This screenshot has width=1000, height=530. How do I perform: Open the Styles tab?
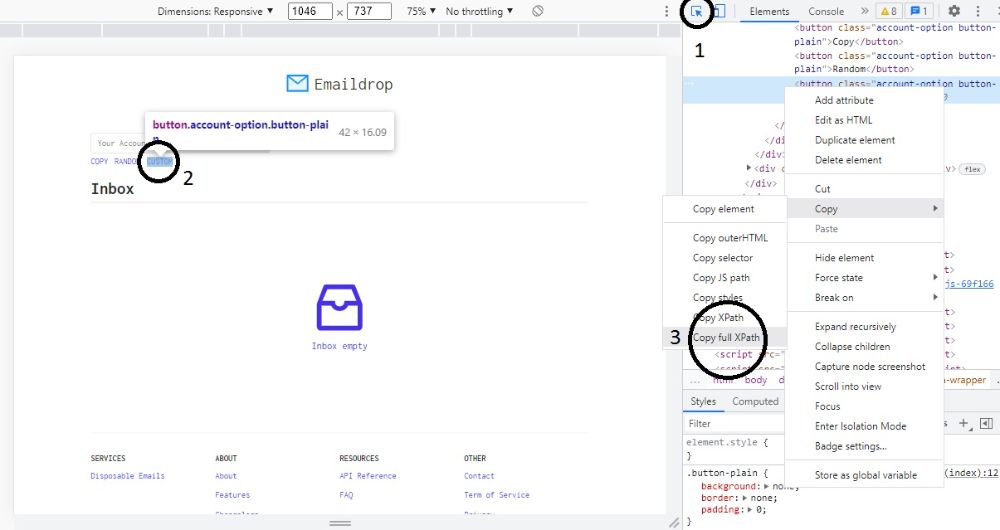[703, 401]
